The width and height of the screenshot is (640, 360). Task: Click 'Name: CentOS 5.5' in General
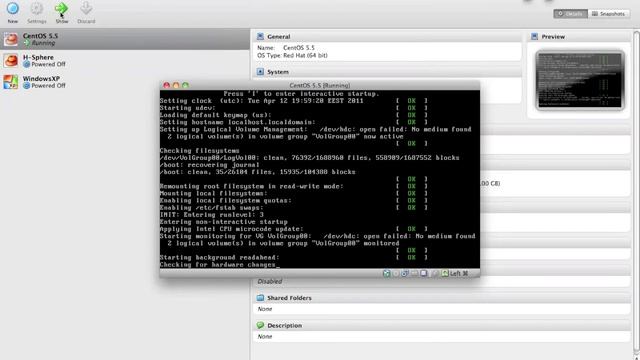(x=286, y=48)
